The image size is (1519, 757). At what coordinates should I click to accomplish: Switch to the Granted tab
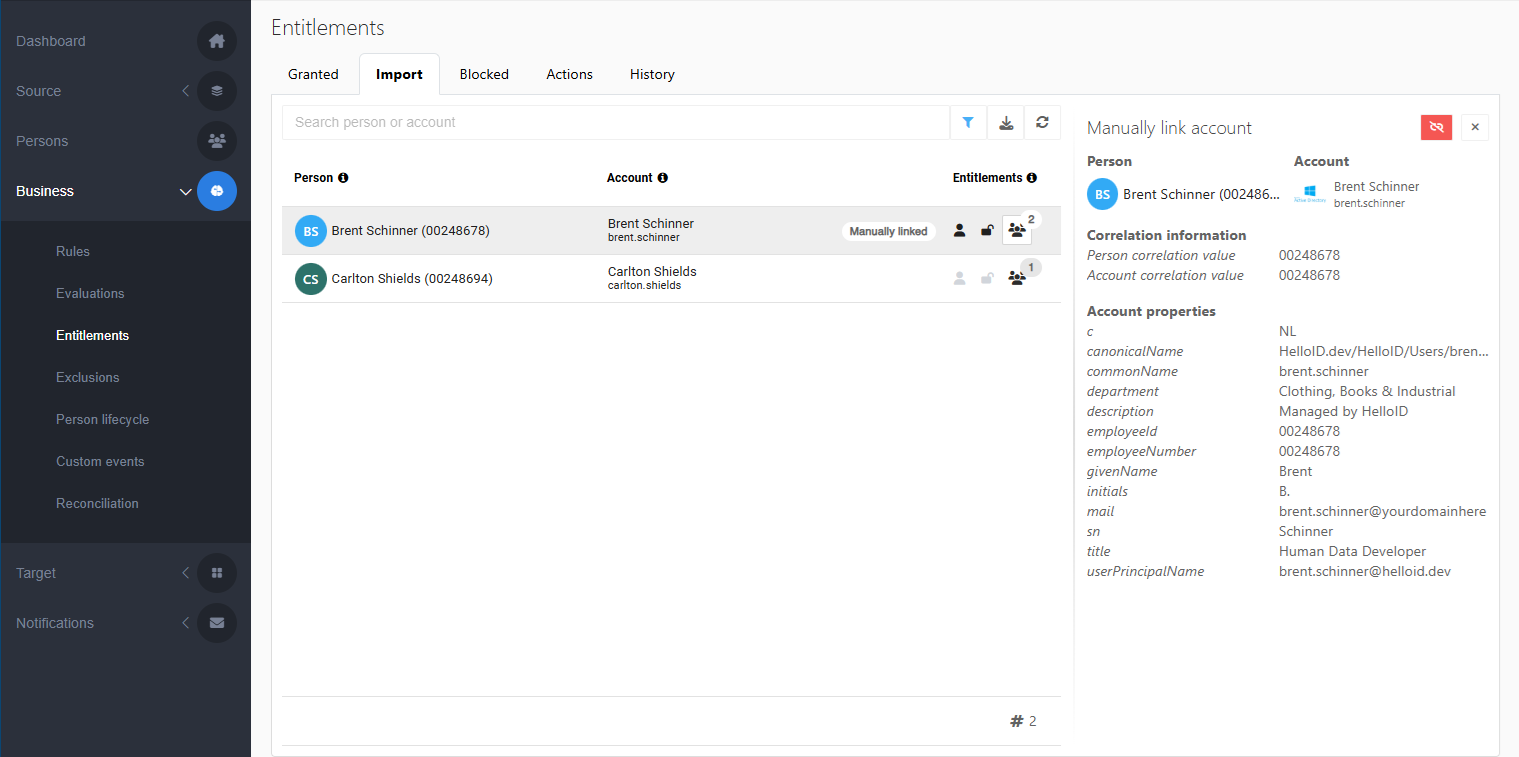point(313,74)
